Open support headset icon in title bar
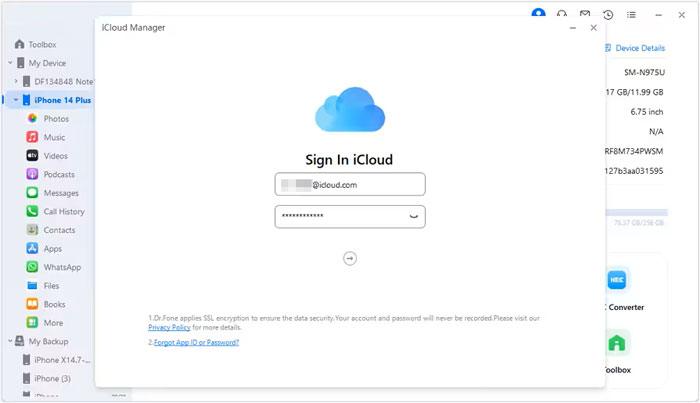 coord(562,14)
